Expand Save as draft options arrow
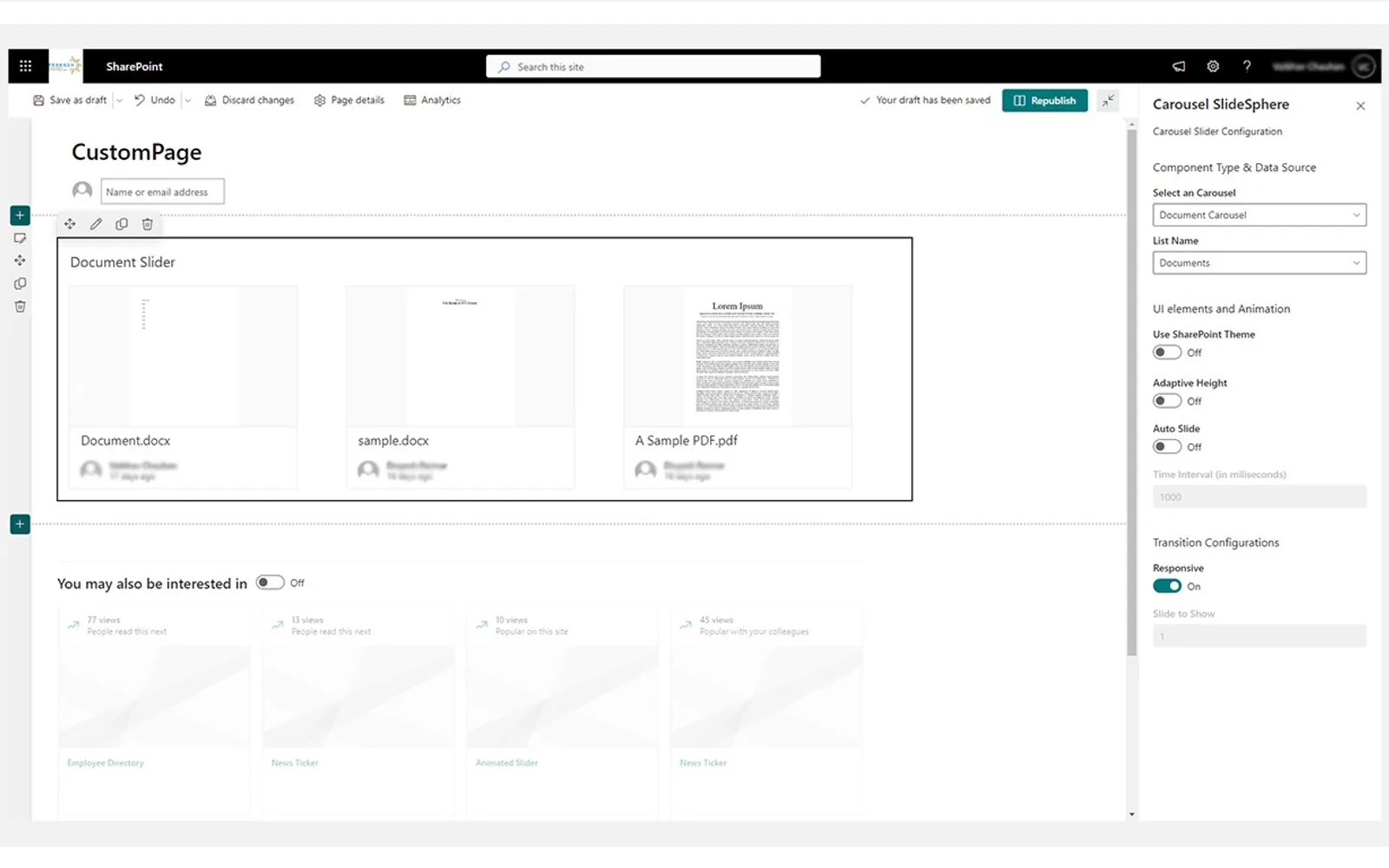Screen dimensions: 1389x868 120,101
